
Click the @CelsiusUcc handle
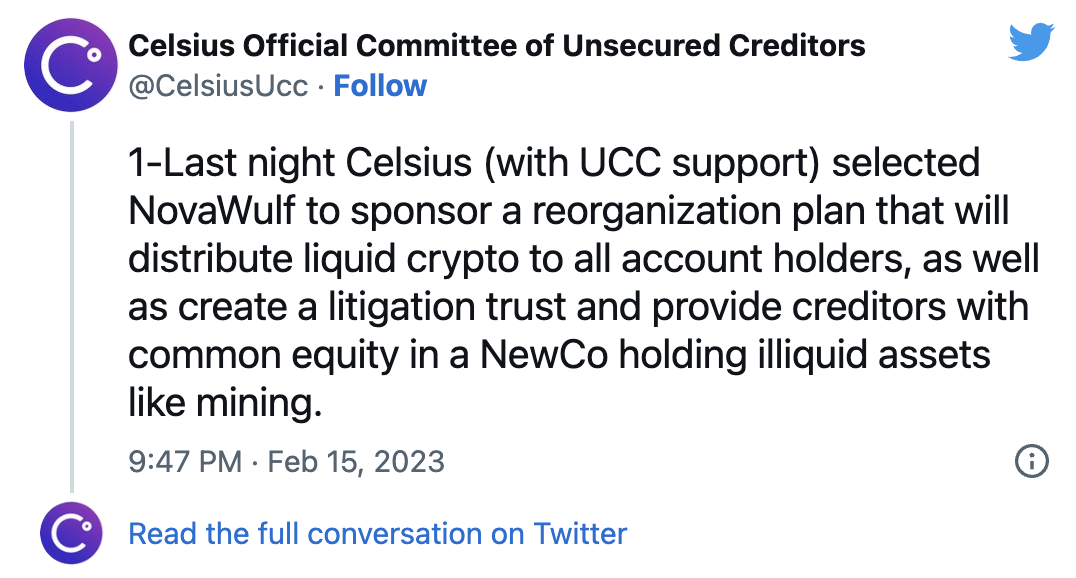click(218, 86)
